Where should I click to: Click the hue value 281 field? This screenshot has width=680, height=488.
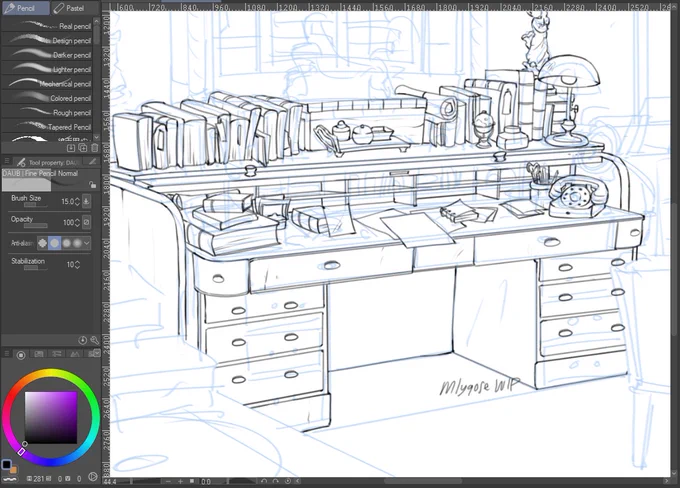pos(39,479)
